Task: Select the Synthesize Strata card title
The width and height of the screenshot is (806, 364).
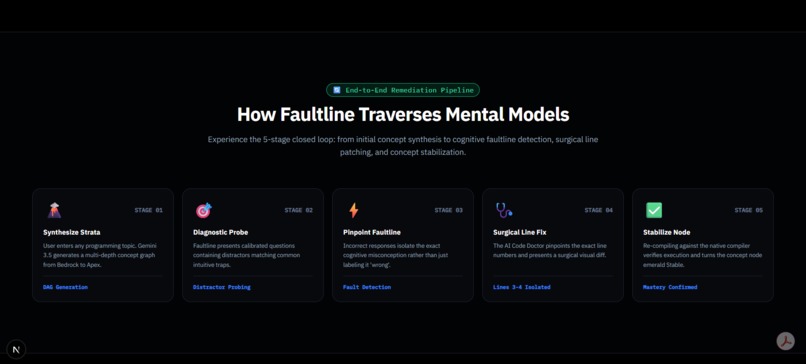Action: click(x=71, y=232)
